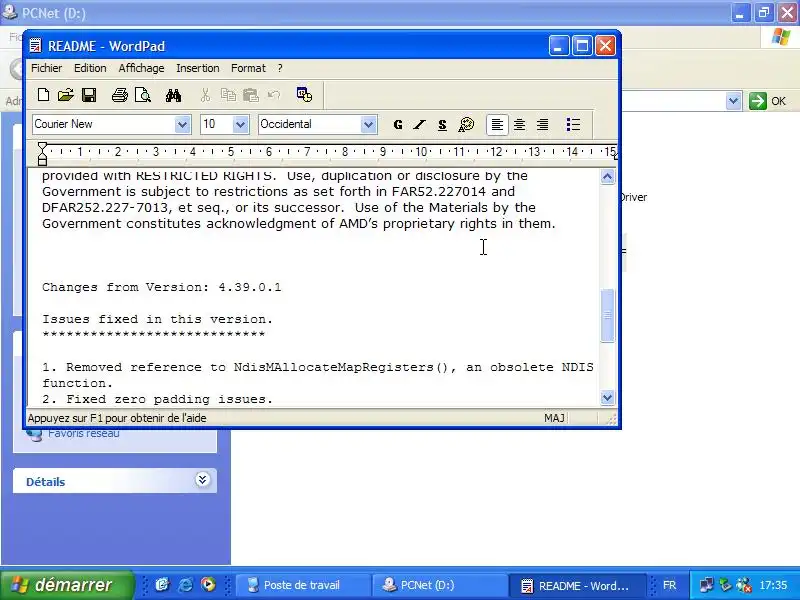Click the WordPad title bar document icon
The width and height of the screenshot is (800, 600).
(35, 46)
